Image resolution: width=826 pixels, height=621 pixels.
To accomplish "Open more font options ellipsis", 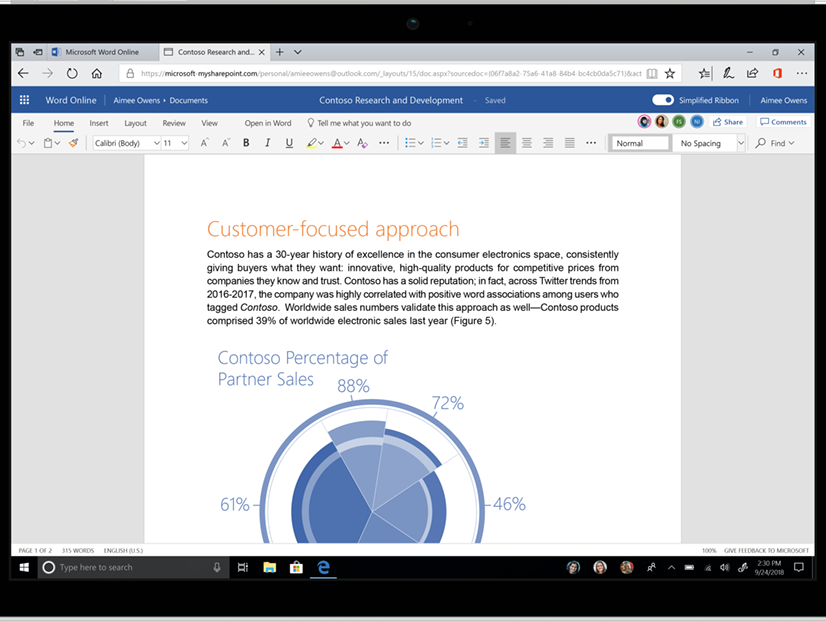I will pyautogui.click(x=384, y=143).
